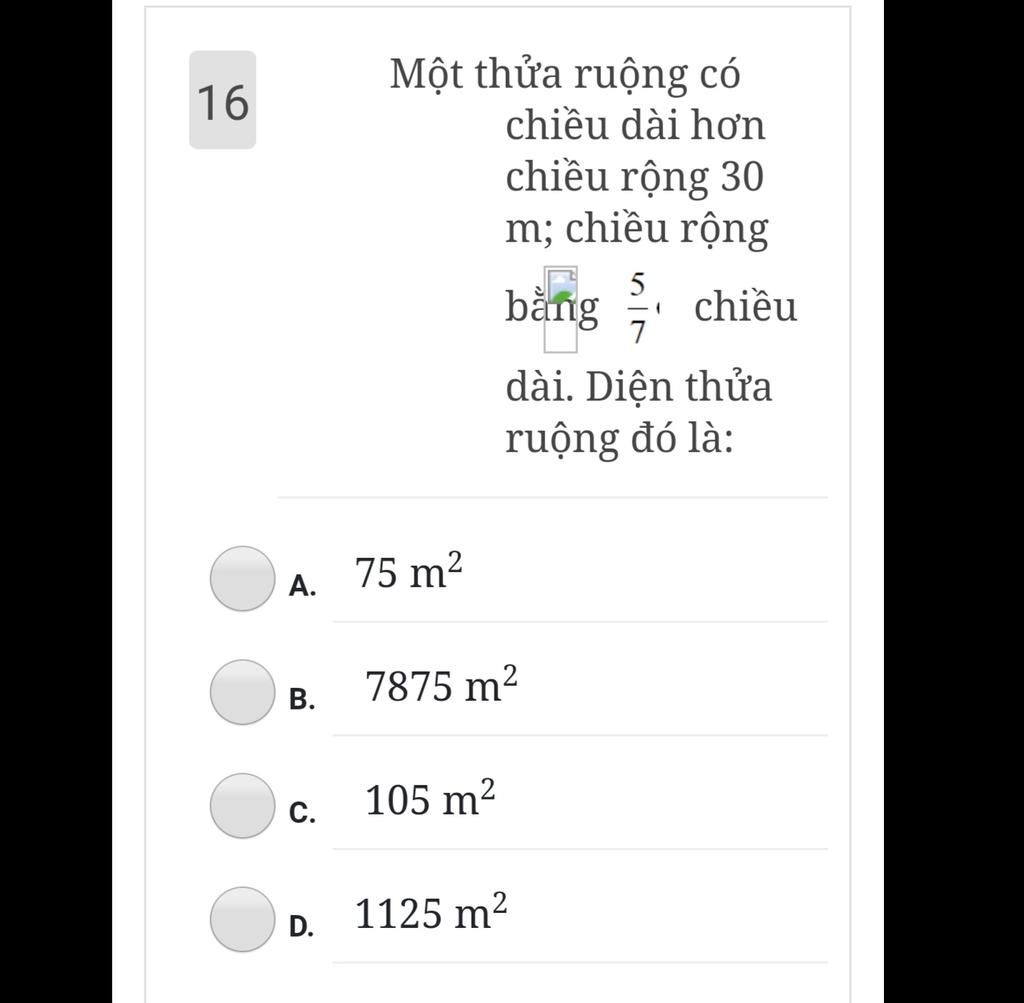Select radio button for answer A
1024x1003 pixels.
[x=242, y=579]
